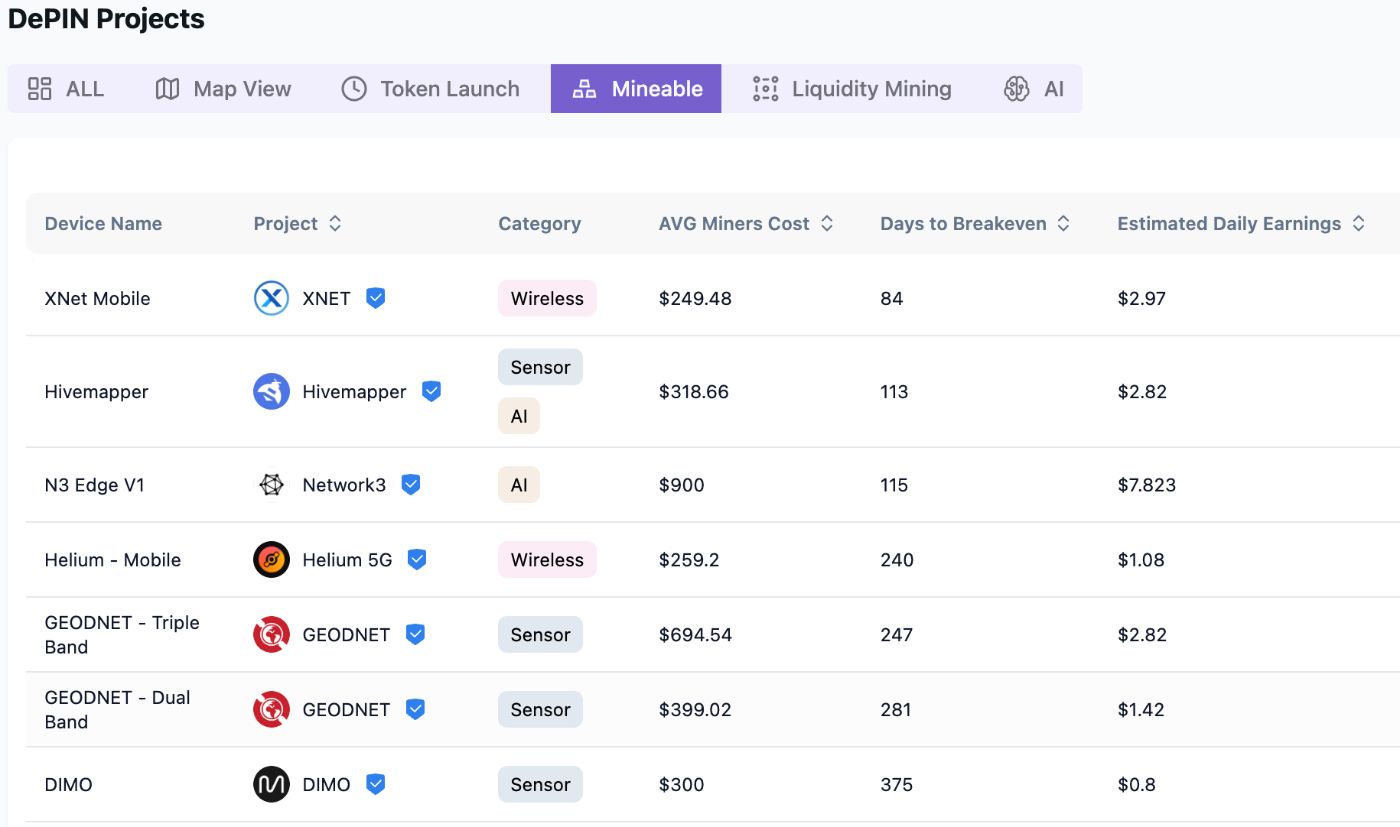Click the verified badge next to DIMO
Viewport: 1400px width, 827px height.
(x=375, y=784)
